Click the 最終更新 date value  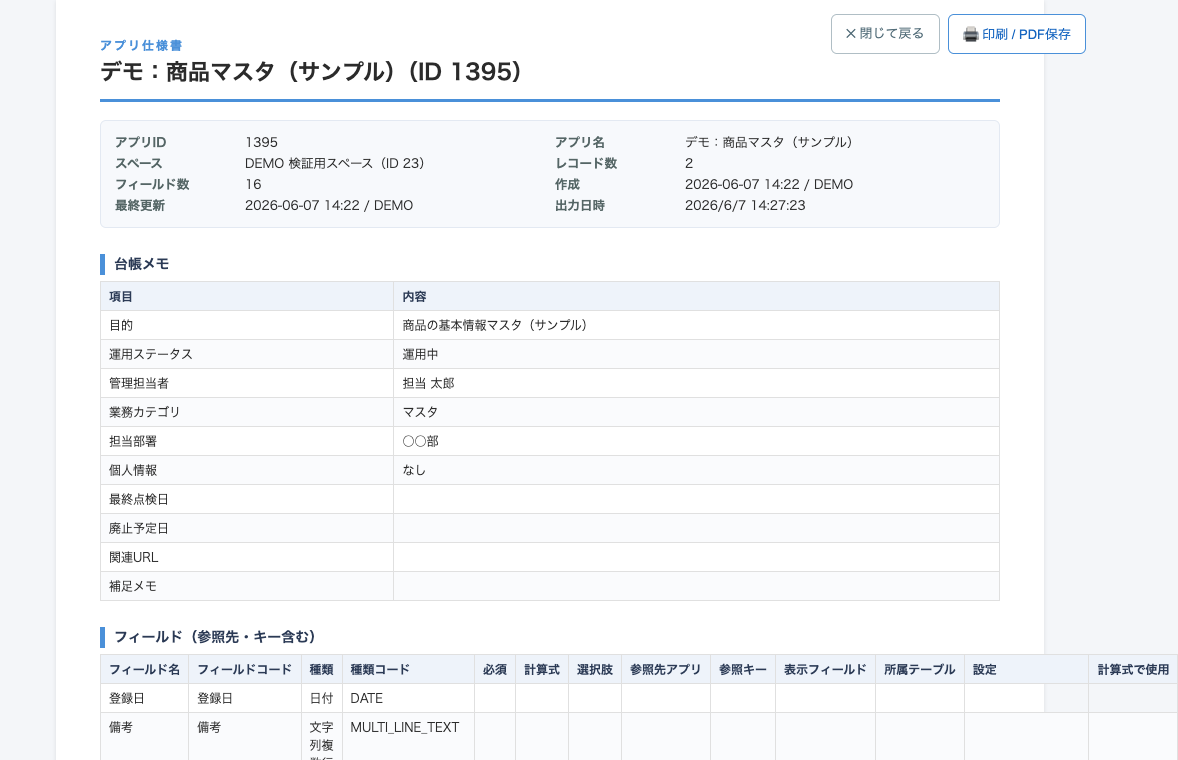point(329,205)
